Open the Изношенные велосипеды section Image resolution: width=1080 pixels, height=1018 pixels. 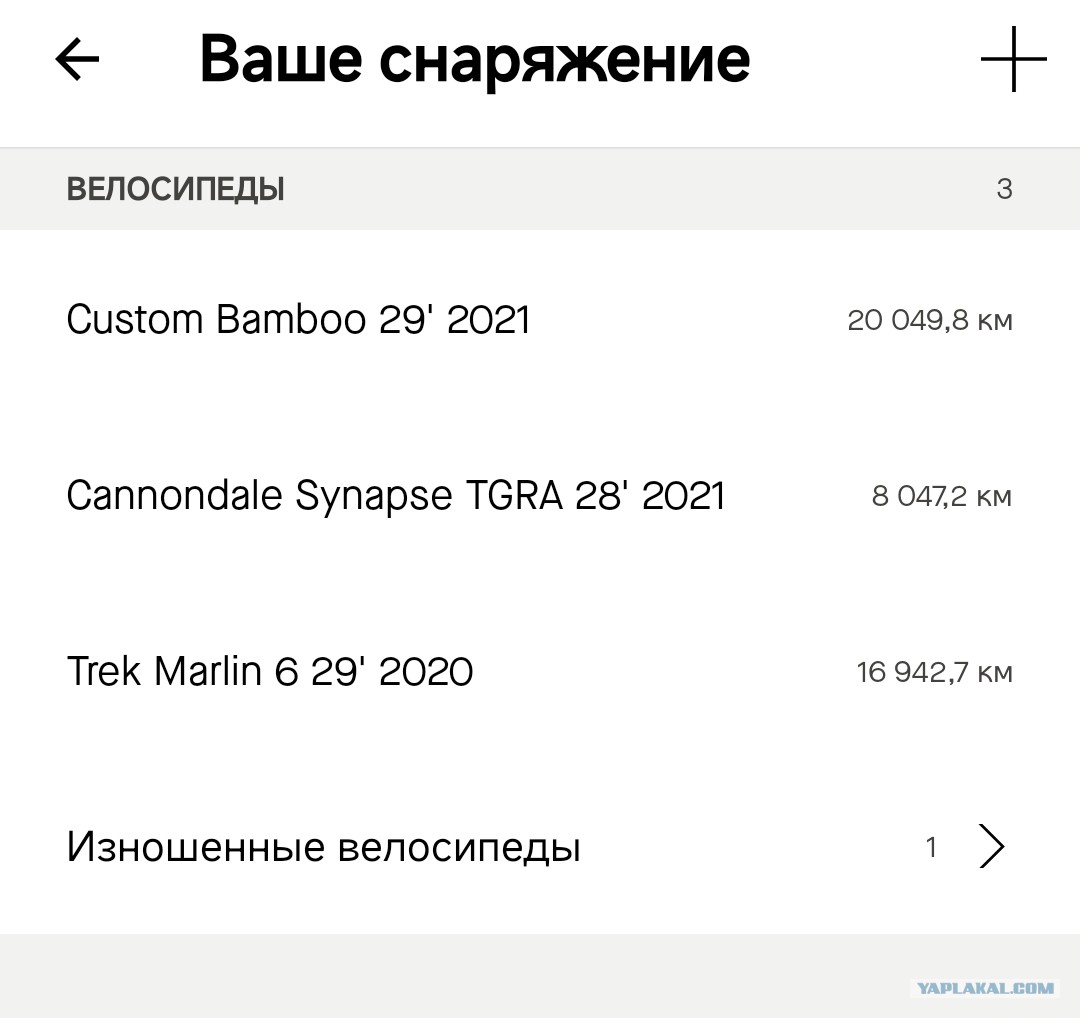[x=540, y=846]
